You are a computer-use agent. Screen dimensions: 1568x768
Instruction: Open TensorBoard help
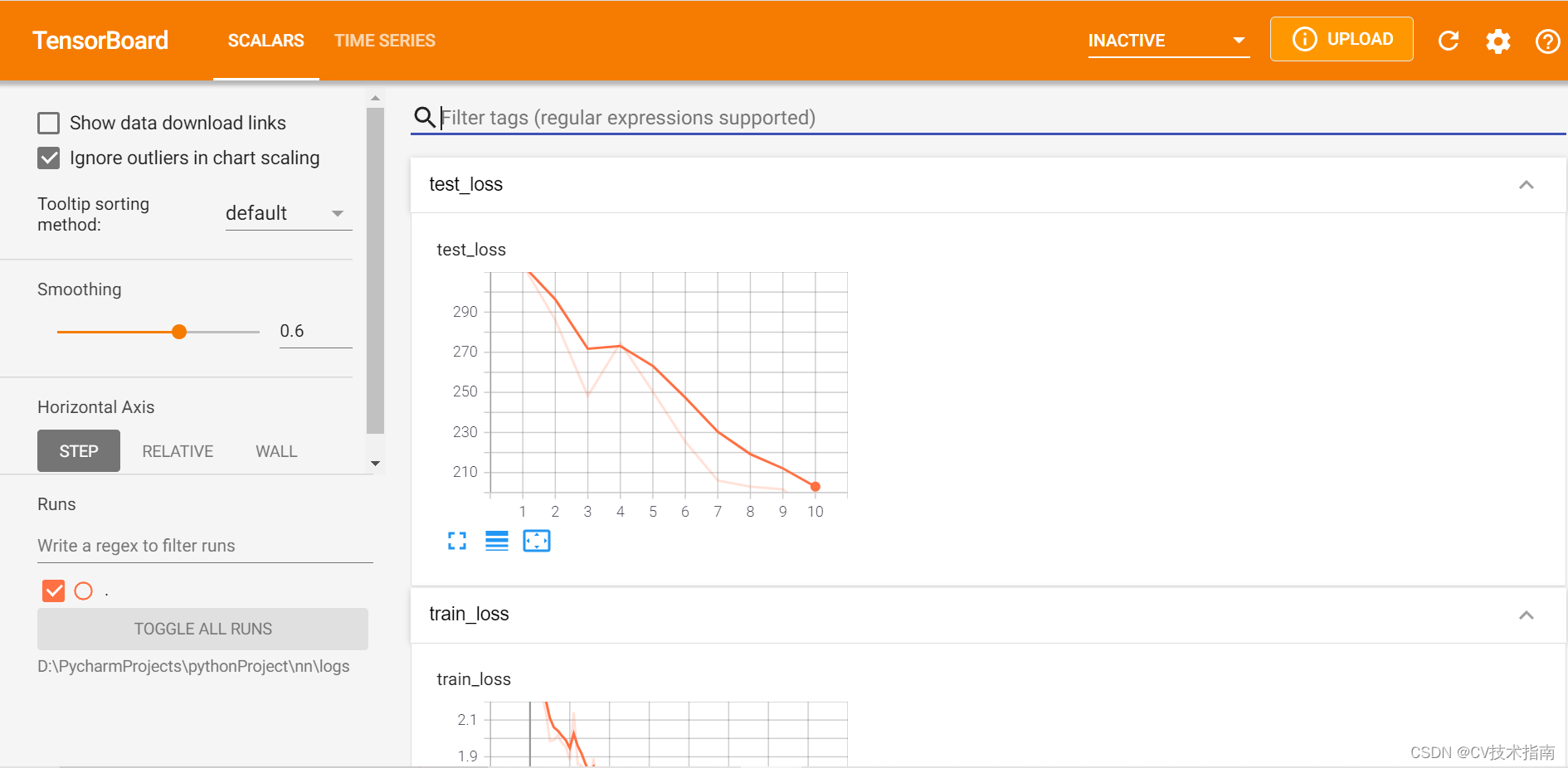(1546, 40)
